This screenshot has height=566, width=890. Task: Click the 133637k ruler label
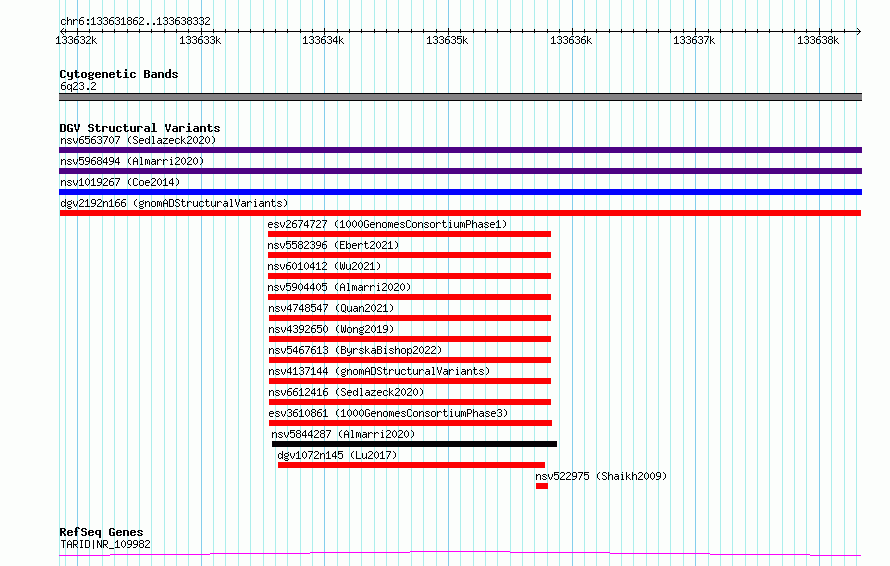pyautogui.click(x=694, y=40)
